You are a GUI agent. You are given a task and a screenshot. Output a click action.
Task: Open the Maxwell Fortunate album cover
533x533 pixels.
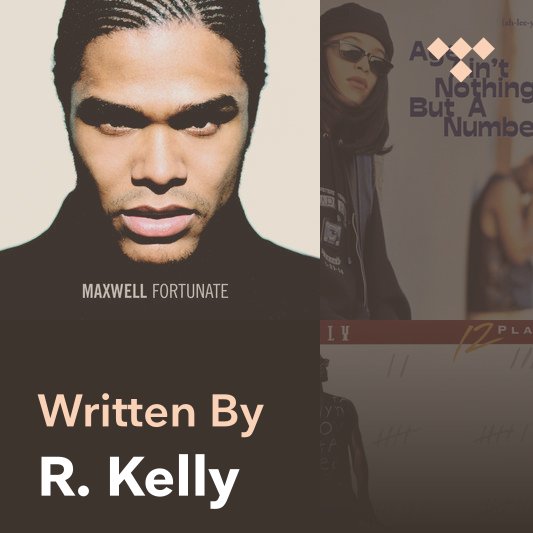[x=160, y=160]
